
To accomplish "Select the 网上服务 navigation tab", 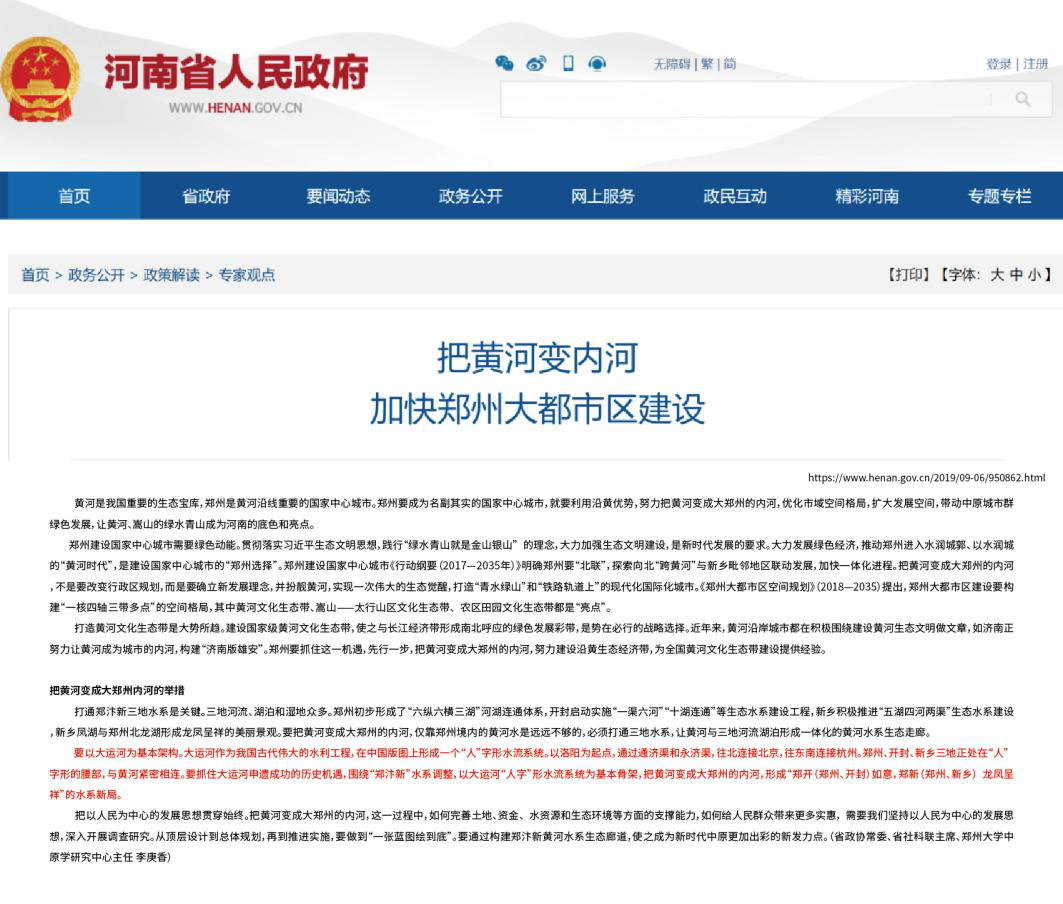I will [x=602, y=196].
